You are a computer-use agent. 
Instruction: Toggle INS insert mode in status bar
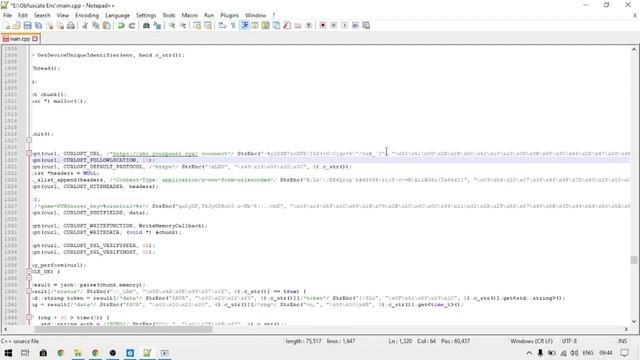[x=622, y=341]
